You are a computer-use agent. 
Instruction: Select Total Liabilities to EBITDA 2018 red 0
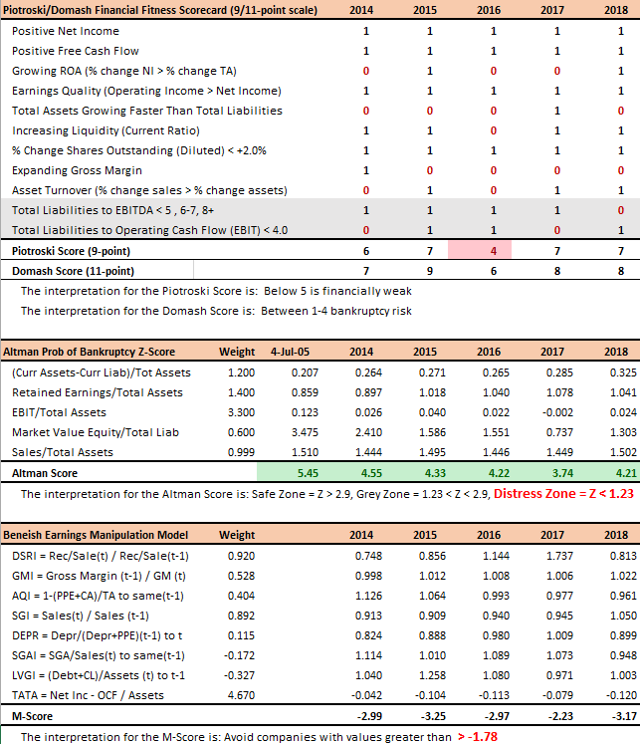pyautogui.click(x=621, y=210)
